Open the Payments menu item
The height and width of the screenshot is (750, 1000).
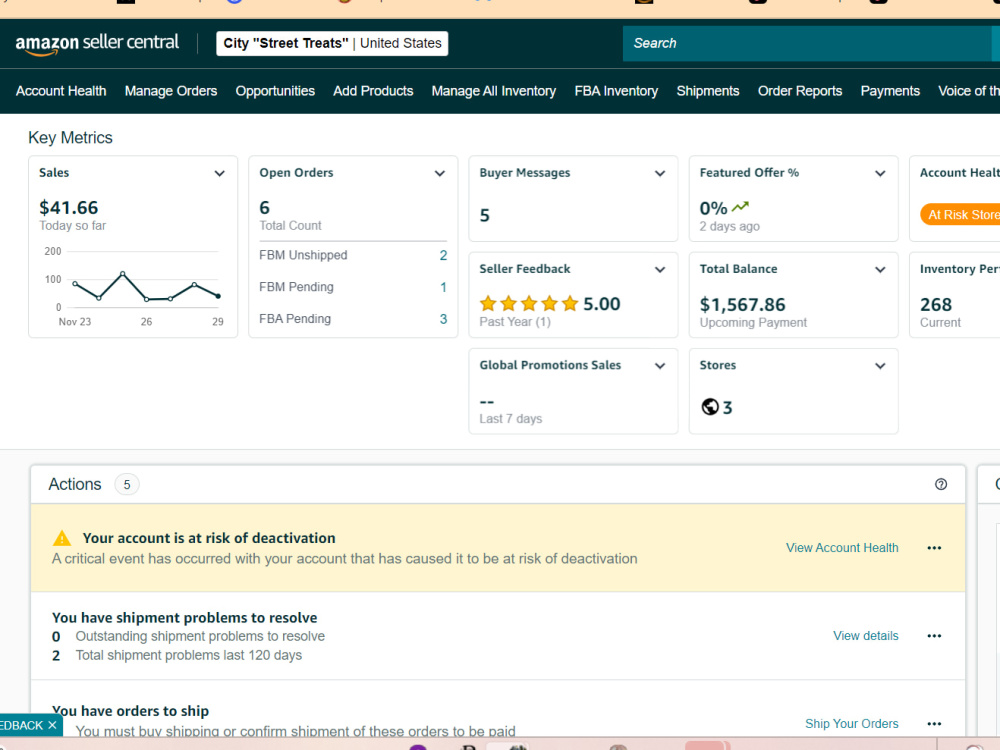click(890, 91)
